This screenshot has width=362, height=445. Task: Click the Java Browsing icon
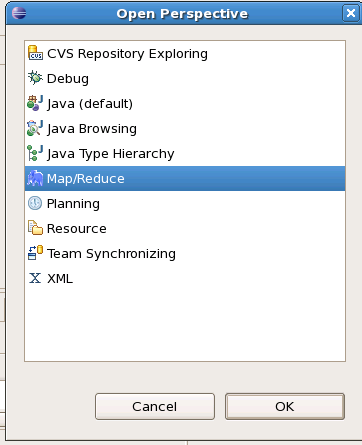tap(35, 128)
